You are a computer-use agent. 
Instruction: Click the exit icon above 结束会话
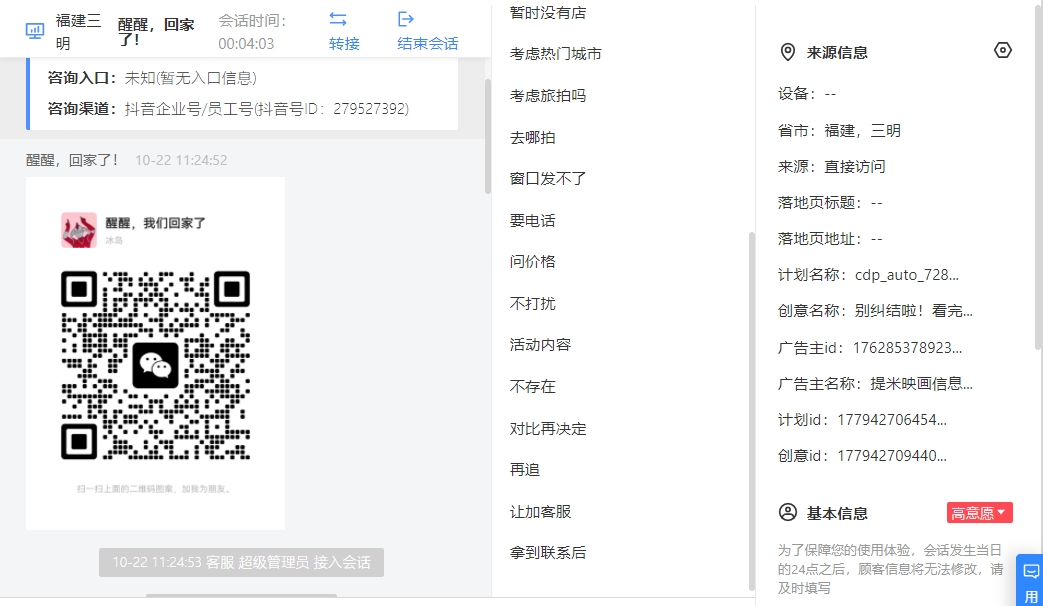(405, 19)
